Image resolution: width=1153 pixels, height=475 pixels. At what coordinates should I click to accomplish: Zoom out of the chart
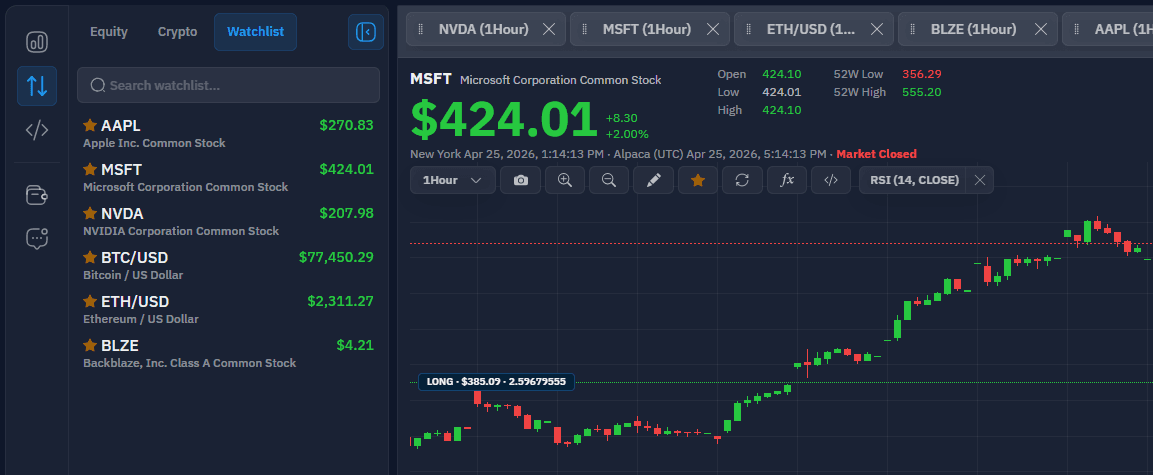[609, 180]
